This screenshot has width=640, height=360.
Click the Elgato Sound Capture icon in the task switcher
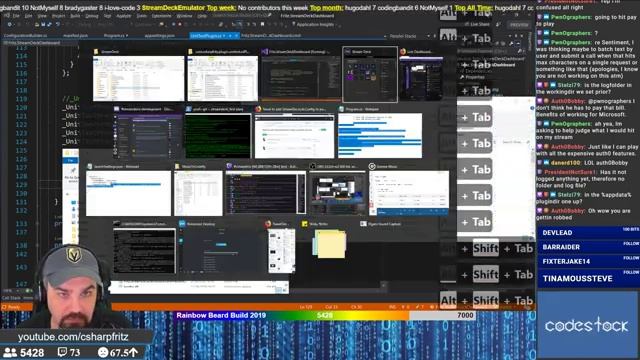[363, 224]
